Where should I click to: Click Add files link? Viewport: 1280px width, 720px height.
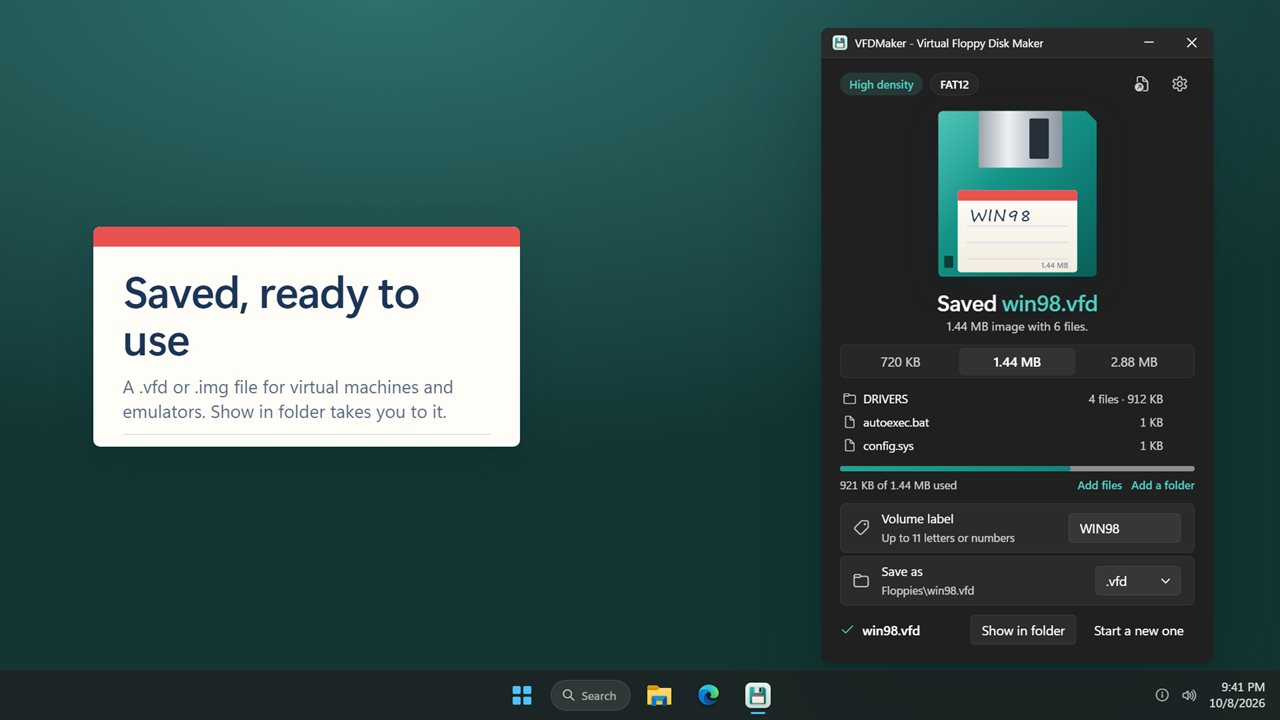coord(1099,485)
